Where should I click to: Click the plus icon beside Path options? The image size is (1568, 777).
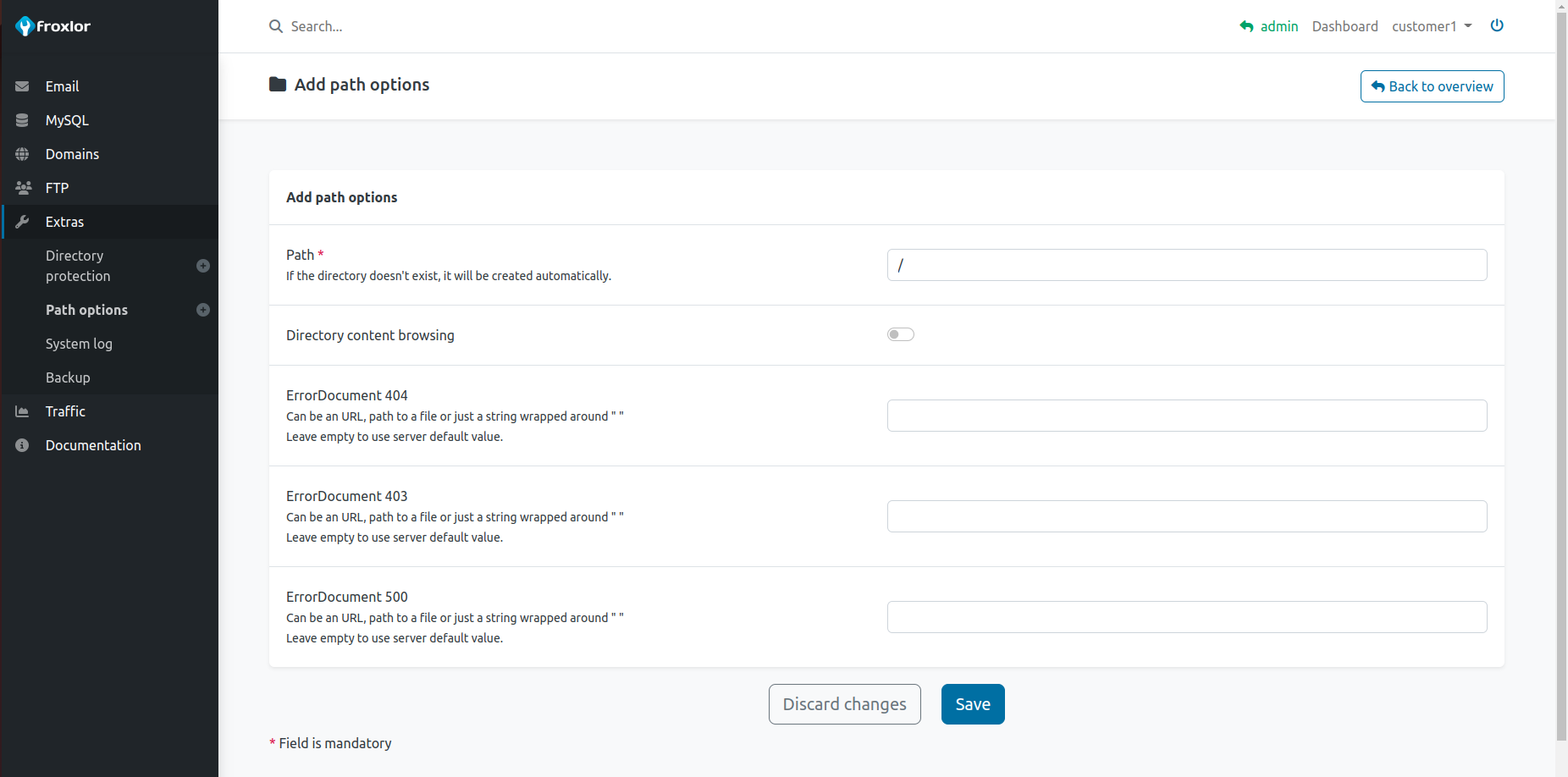203,310
